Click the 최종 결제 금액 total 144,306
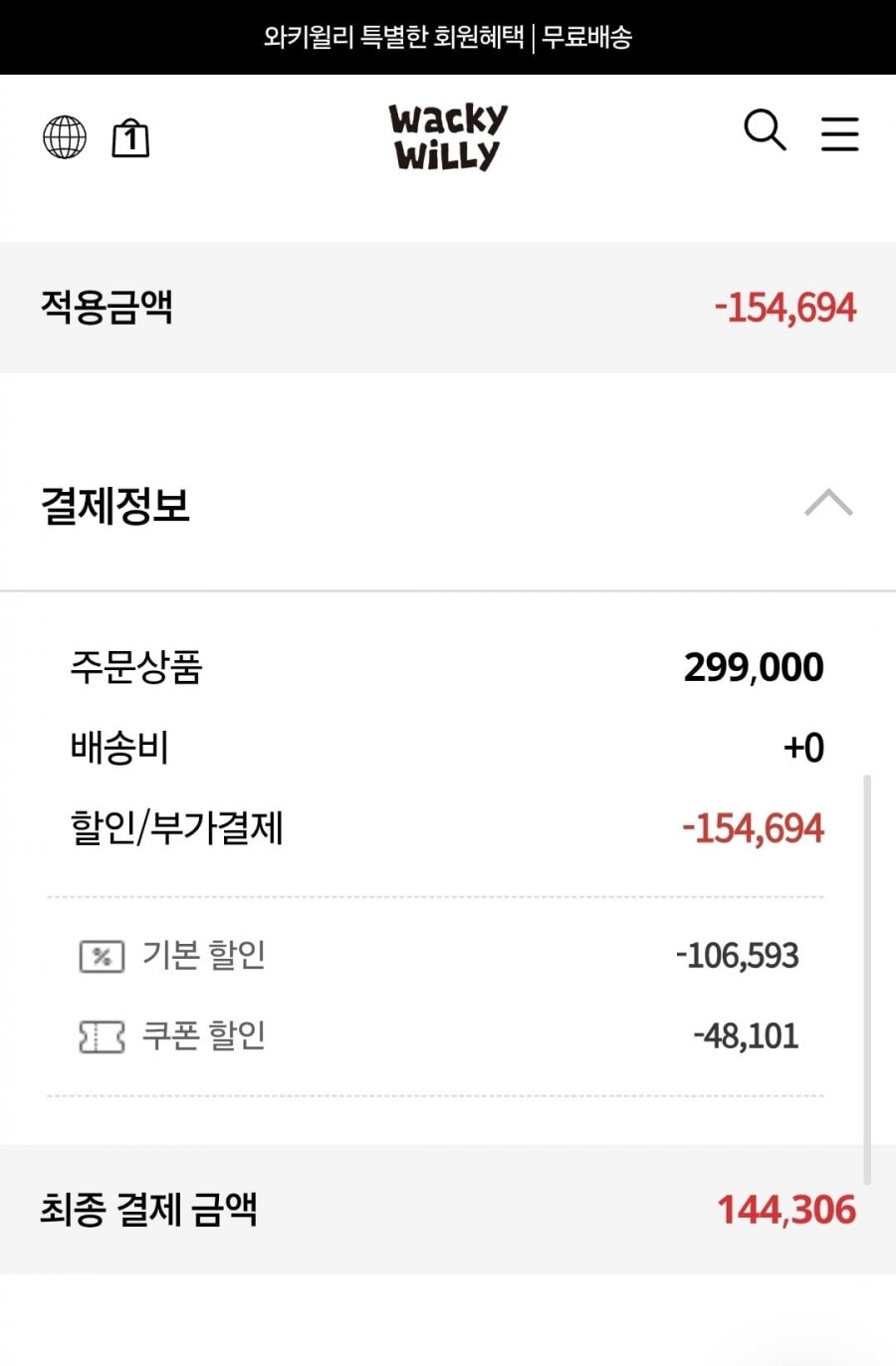Image resolution: width=896 pixels, height=1366 pixels. (x=785, y=1211)
